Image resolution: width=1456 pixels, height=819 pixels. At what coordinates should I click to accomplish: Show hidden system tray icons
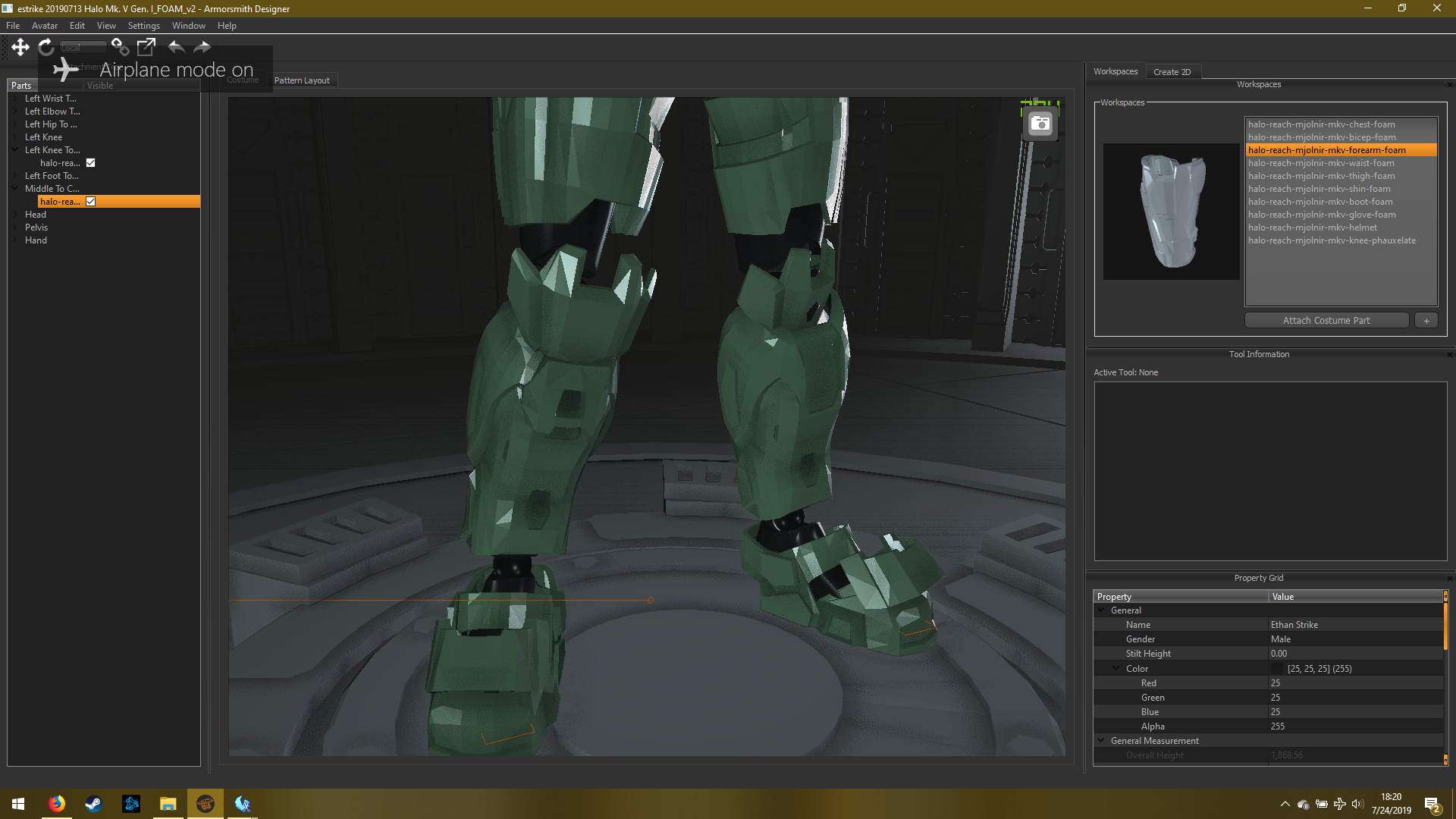[1285, 804]
